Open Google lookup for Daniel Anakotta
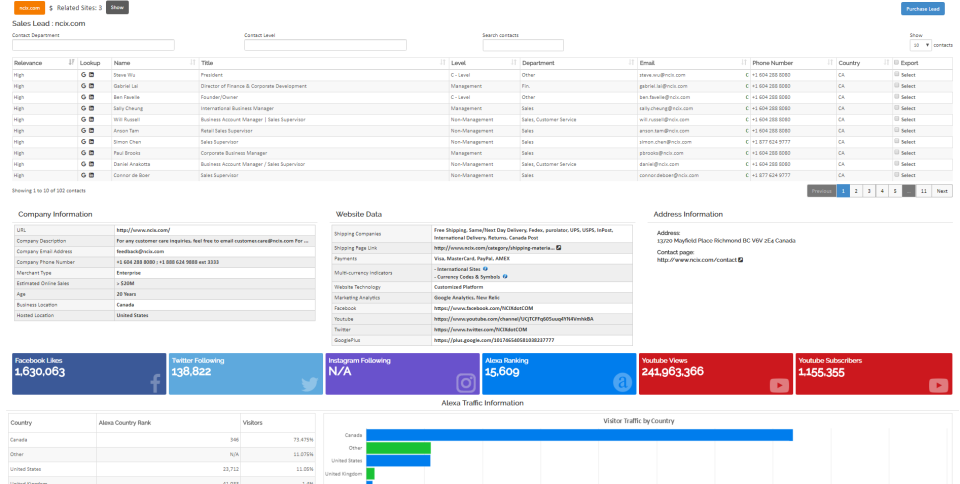This screenshot has height=484, width=960. (83, 164)
